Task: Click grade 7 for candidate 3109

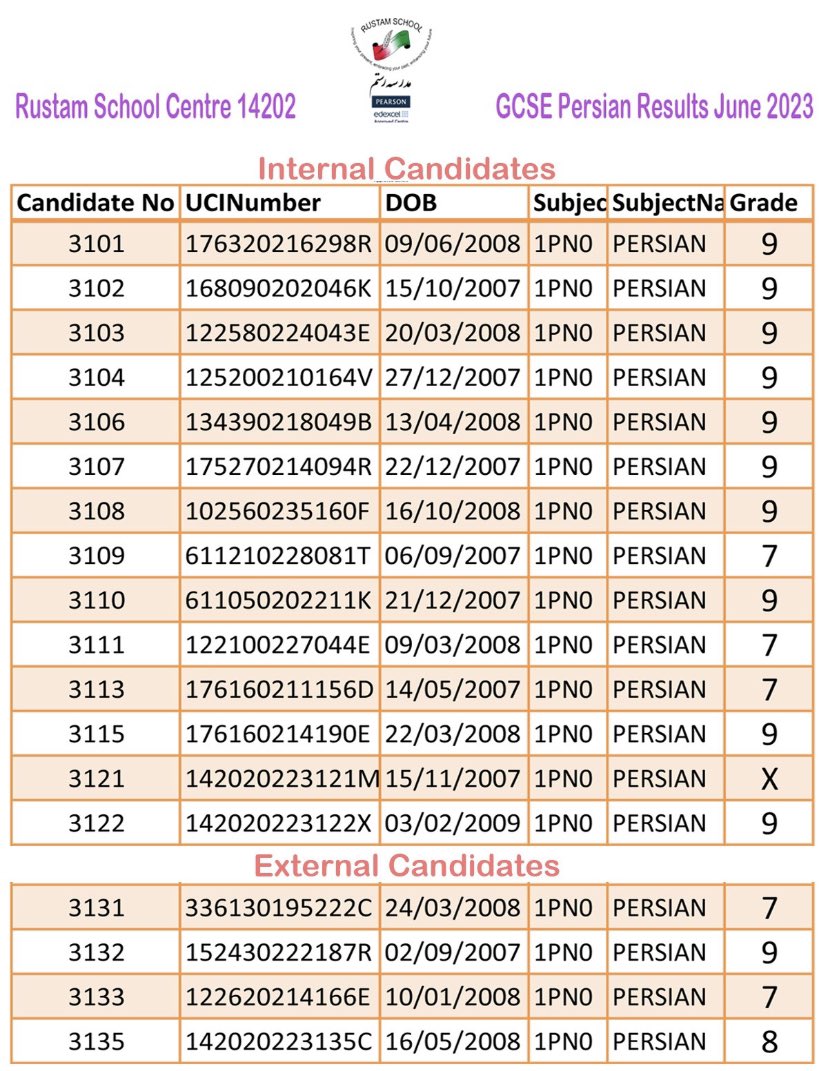Action: 769,556
